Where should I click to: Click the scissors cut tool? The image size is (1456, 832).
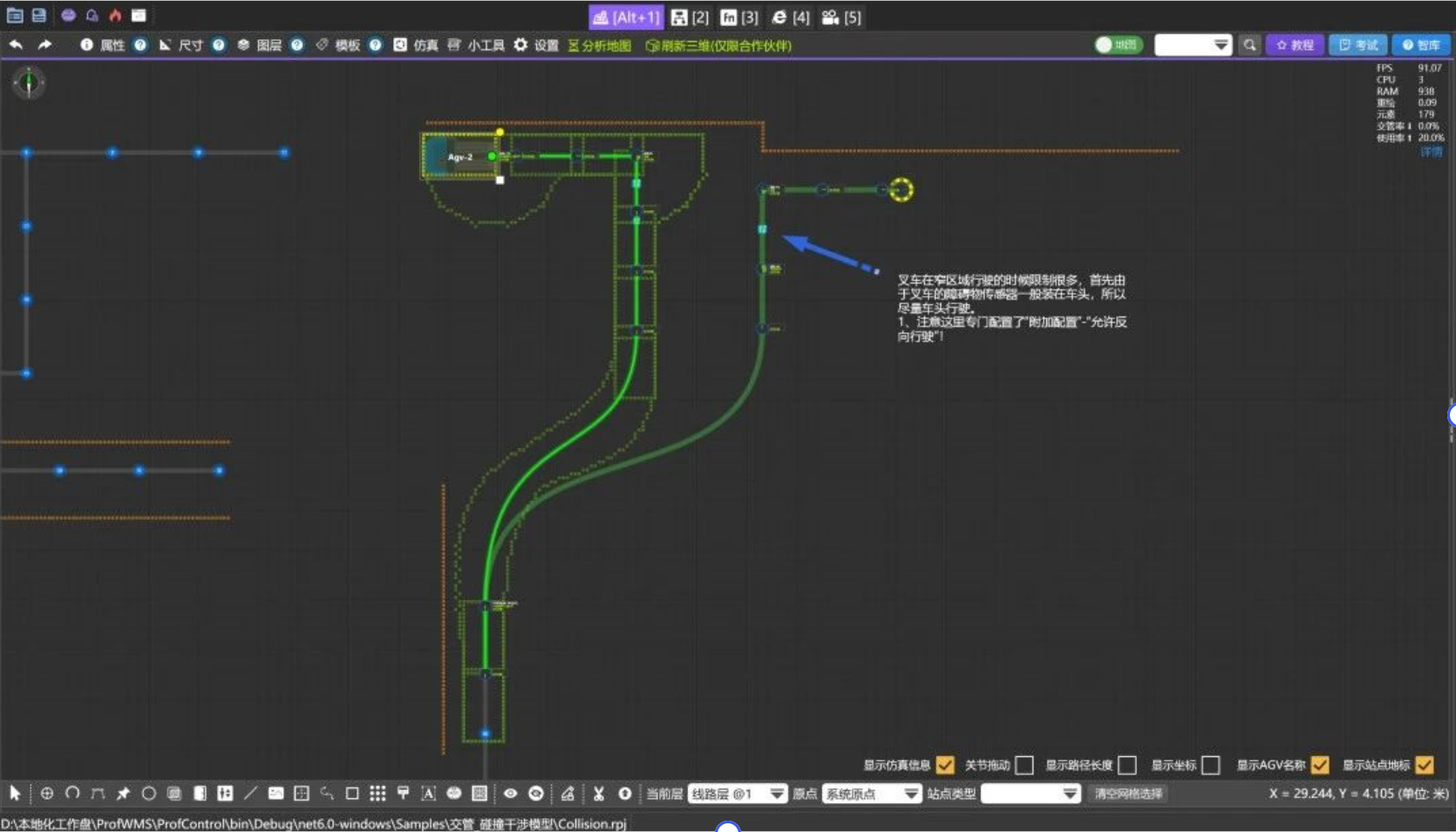(598, 793)
